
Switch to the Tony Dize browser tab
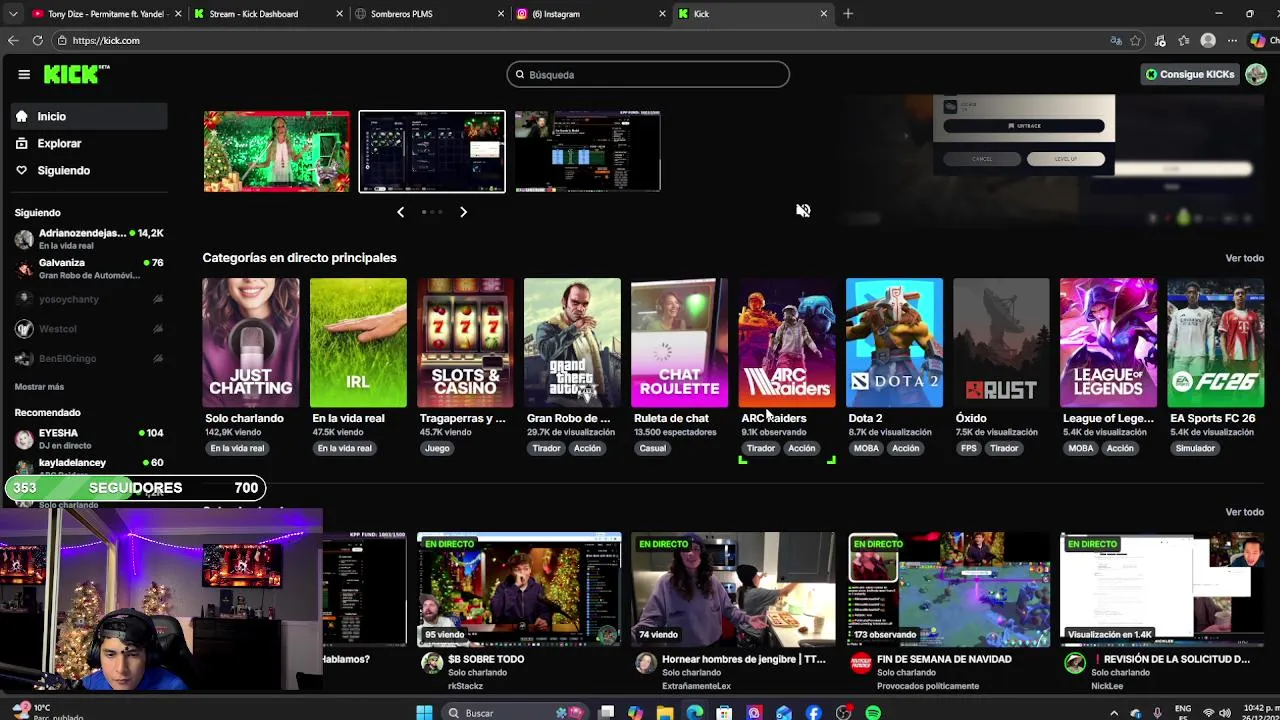click(x=104, y=14)
